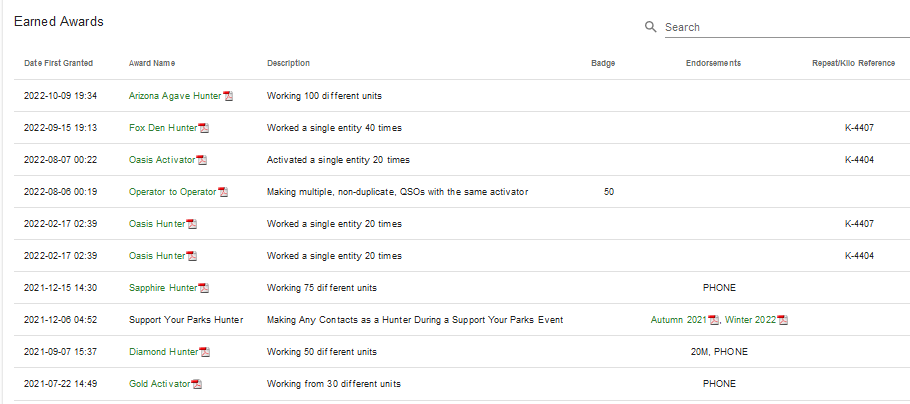This screenshot has height=404, width=910.
Task: Open the Operator to Operator award link
Action: [x=173, y=192]
